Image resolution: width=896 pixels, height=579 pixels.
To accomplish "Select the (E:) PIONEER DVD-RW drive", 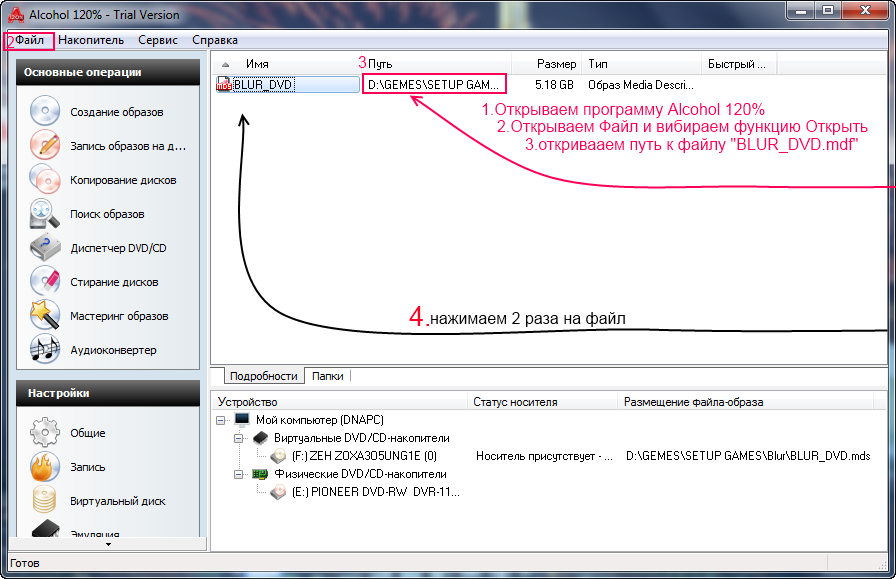I will pyautogui.click(x=375, y=492).
